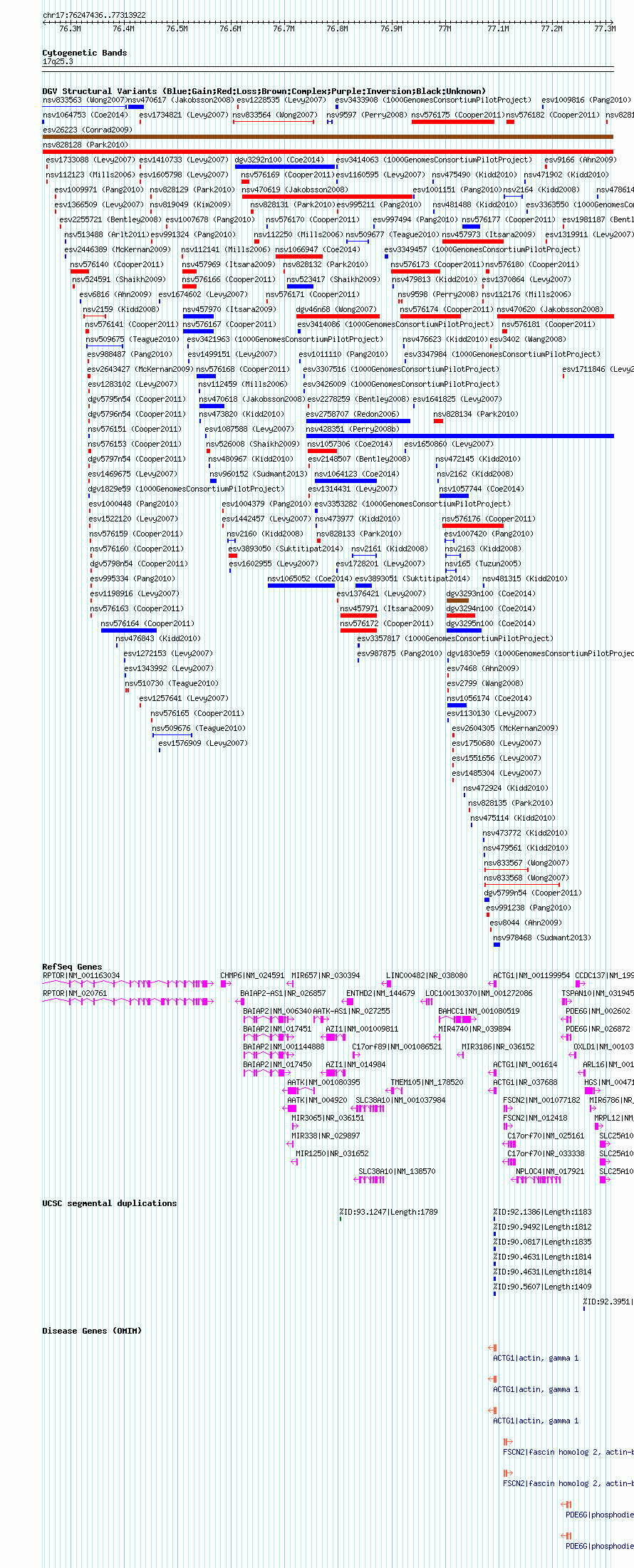The image size is (634, 1568).
Task: Select variant label nsv576176 (Cooper2011)
Action: (x=489, y=519)
